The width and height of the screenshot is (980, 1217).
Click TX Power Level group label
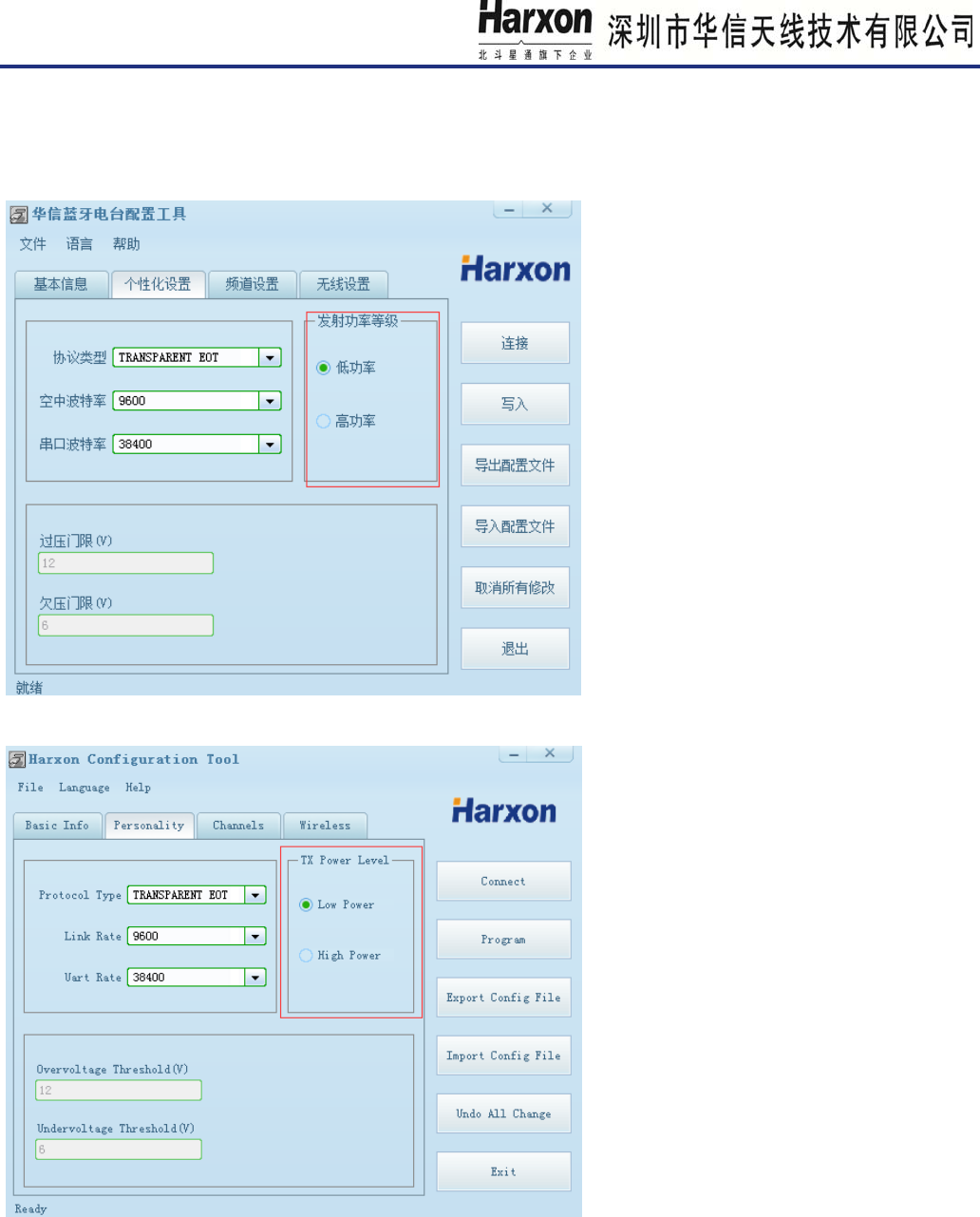click(x=345, y=860)
